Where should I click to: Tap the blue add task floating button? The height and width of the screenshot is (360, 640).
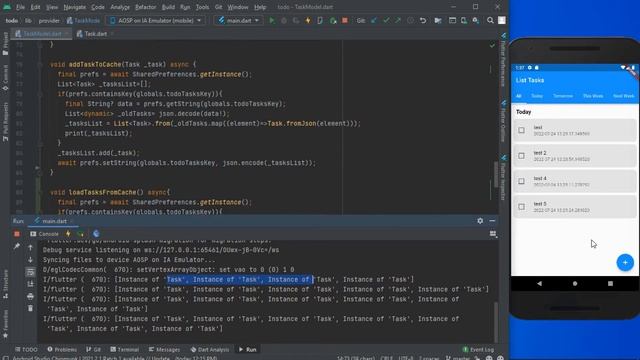[x=625, y=262]
